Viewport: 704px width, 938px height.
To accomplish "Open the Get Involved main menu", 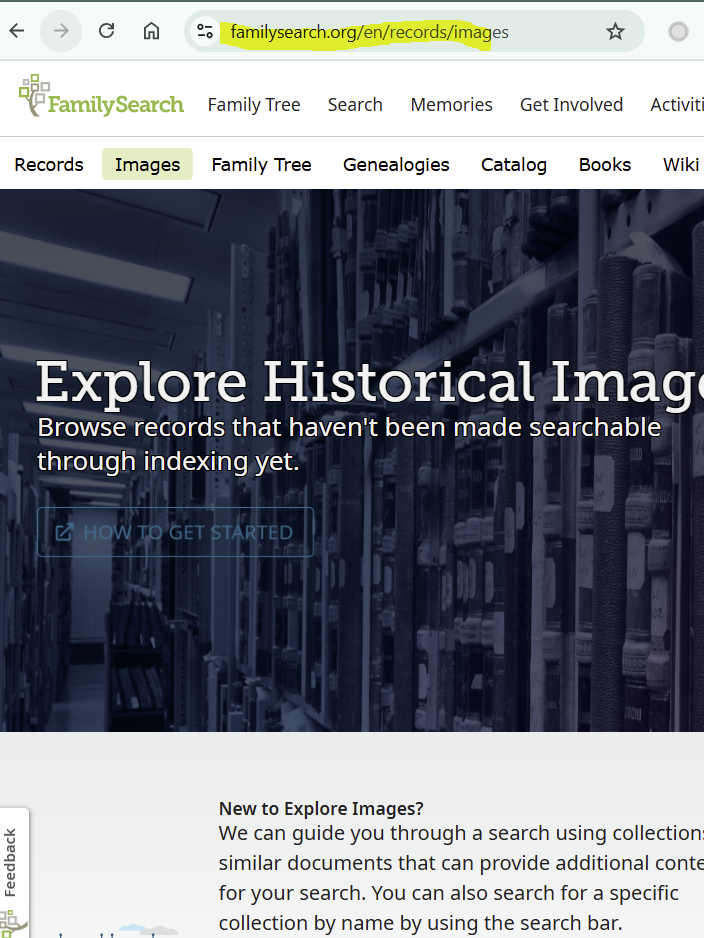I will pos(571,105).
